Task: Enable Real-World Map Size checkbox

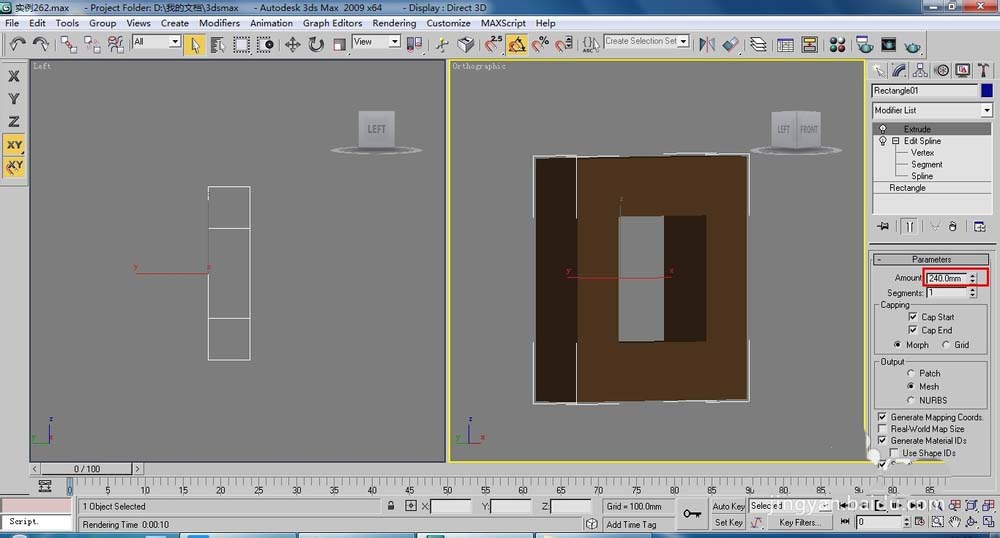Action: point(882,429)
